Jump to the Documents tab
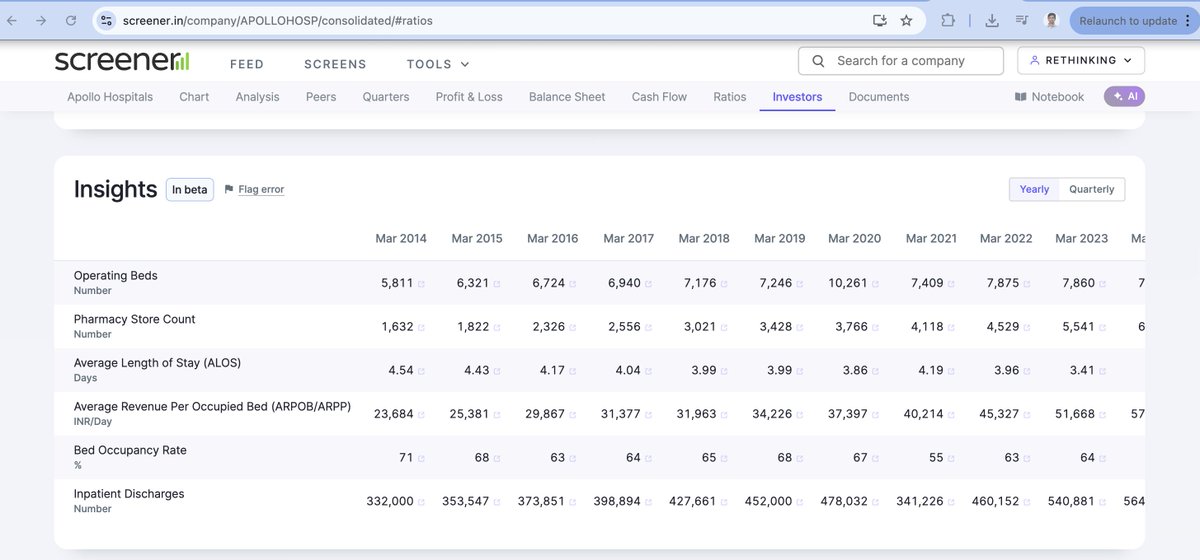 (879, 97)
